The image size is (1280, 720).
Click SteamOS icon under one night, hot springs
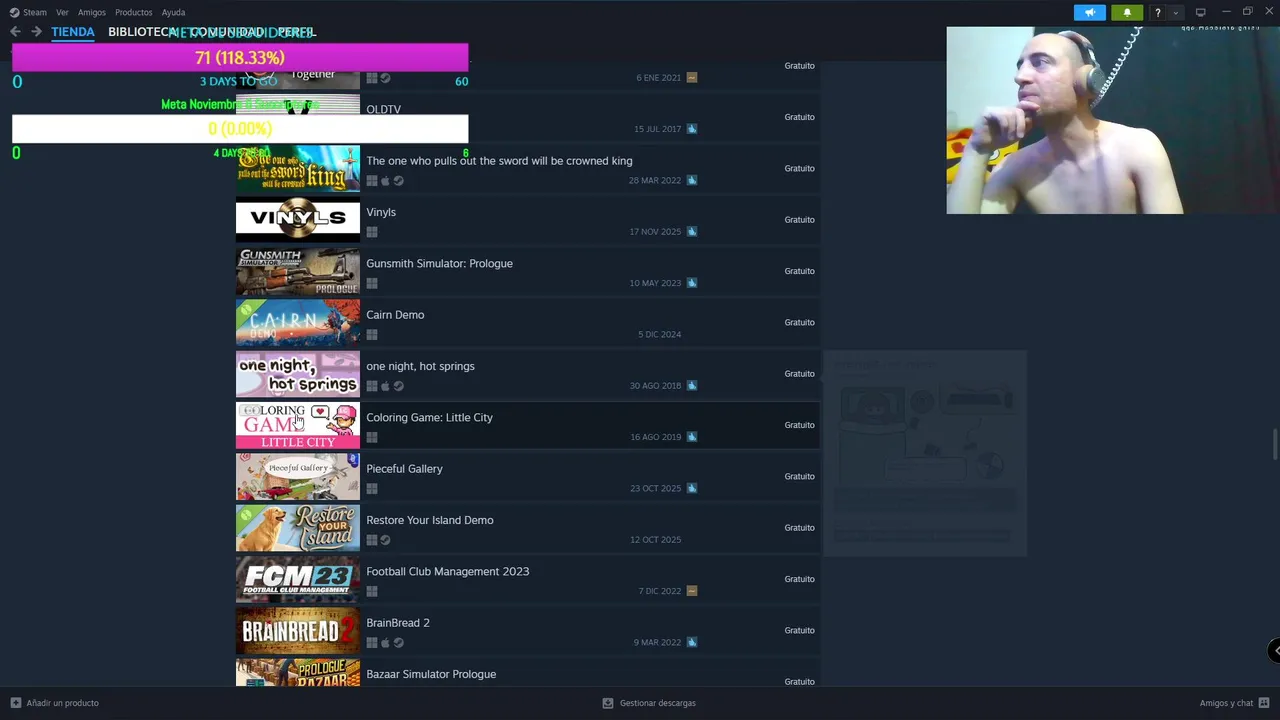pos(398,386)
